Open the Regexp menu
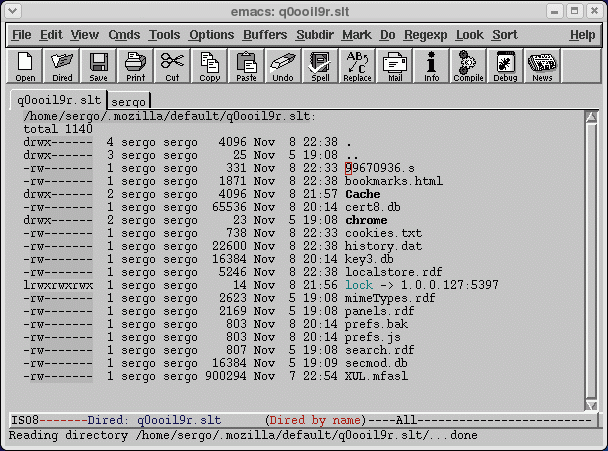Screen dimensions: 608x451 click(x=425, y=35)
